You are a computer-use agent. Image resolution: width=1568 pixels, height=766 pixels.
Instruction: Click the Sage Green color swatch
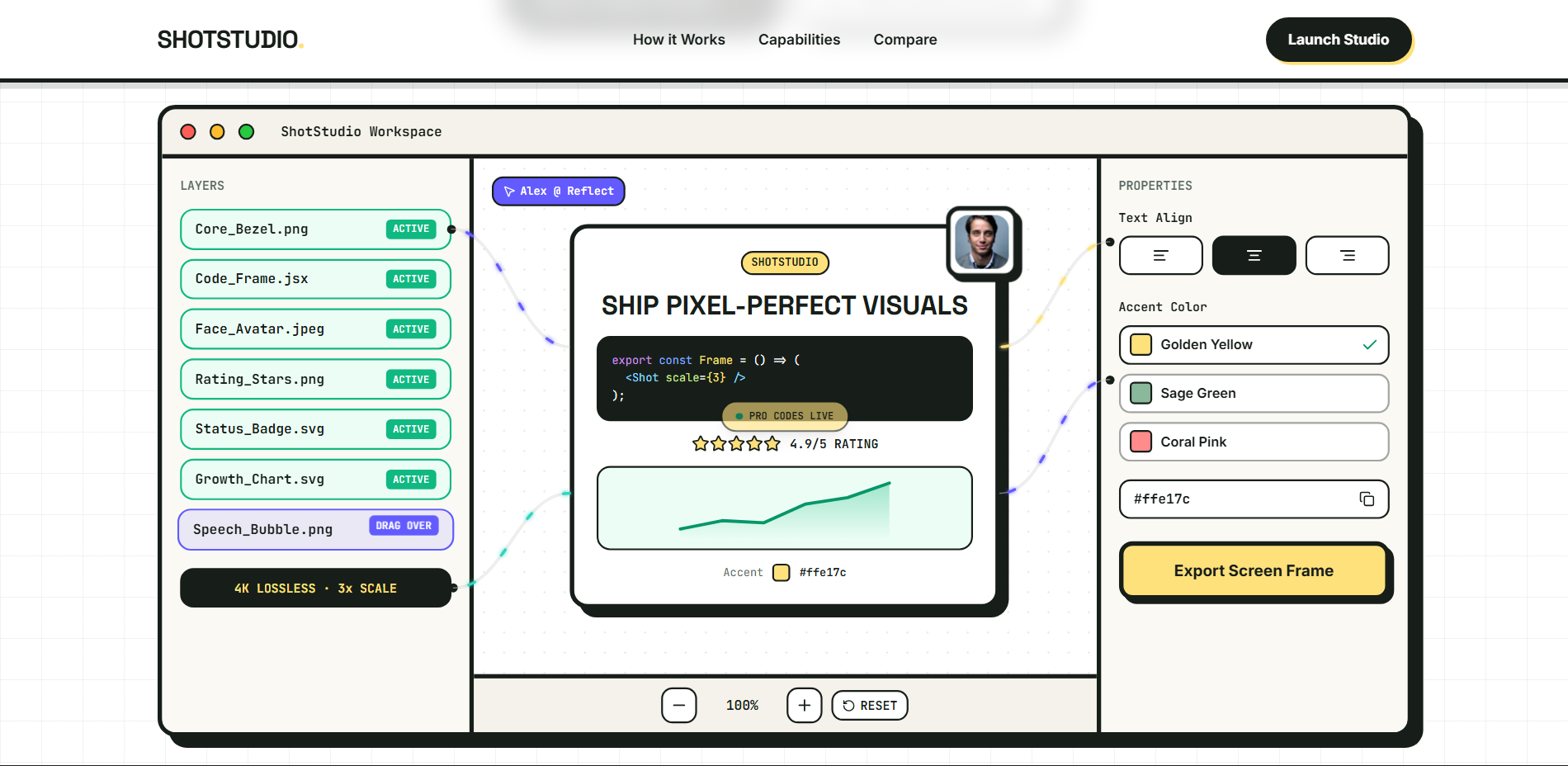click(x=1141, y=394)
